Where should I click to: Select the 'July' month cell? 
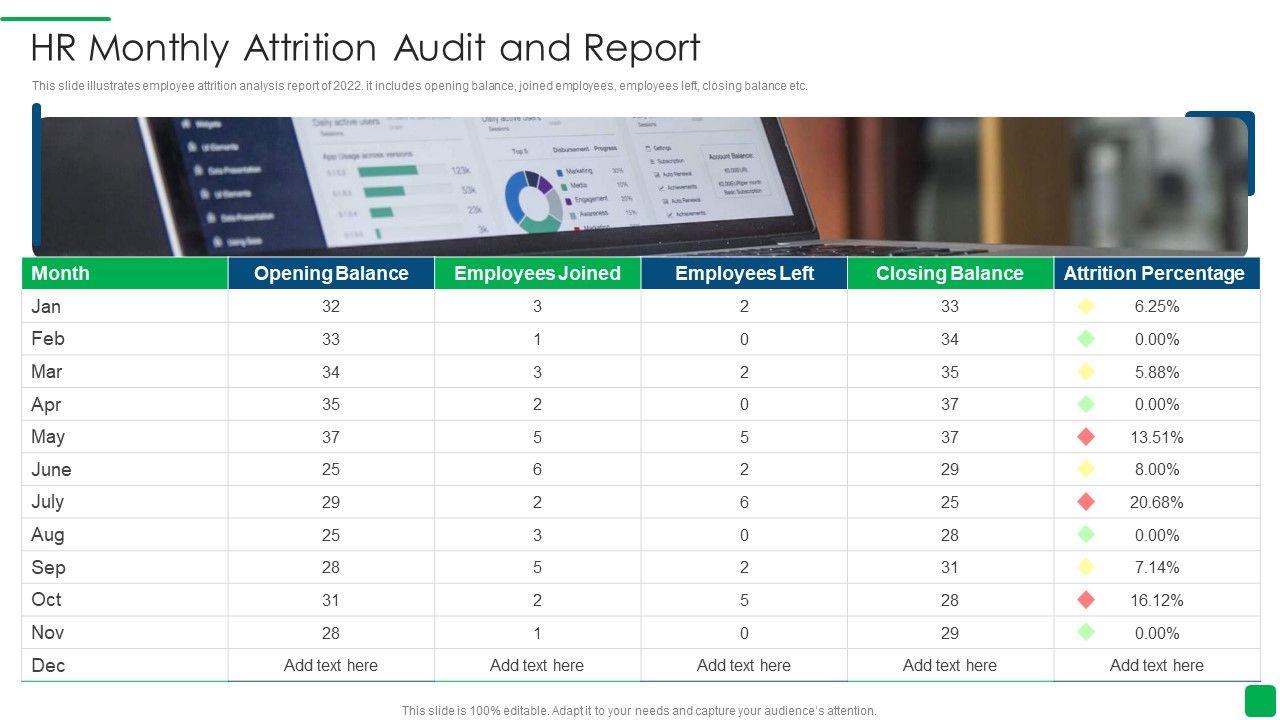coord(125,502)
